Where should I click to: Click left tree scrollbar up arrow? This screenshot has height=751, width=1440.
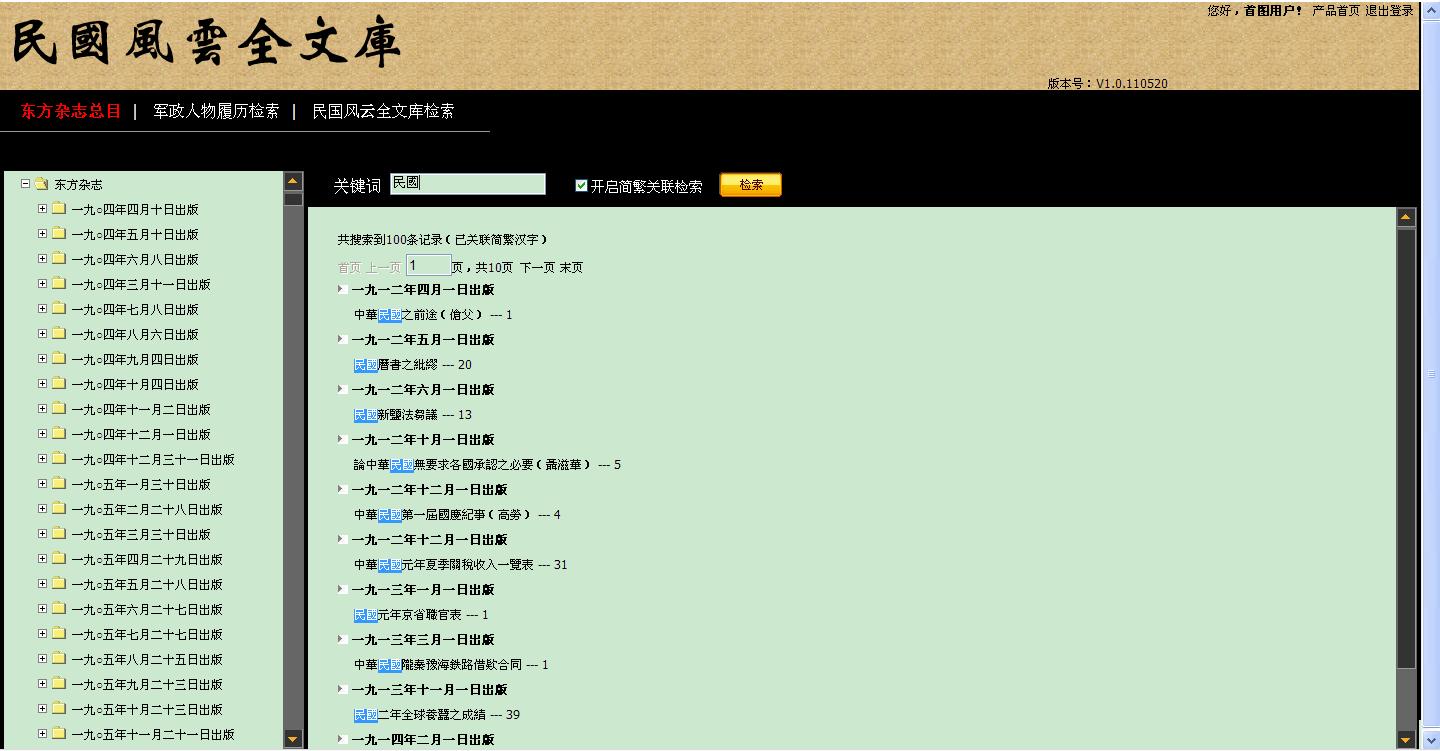pyautogui.click(x=293, y=182)
